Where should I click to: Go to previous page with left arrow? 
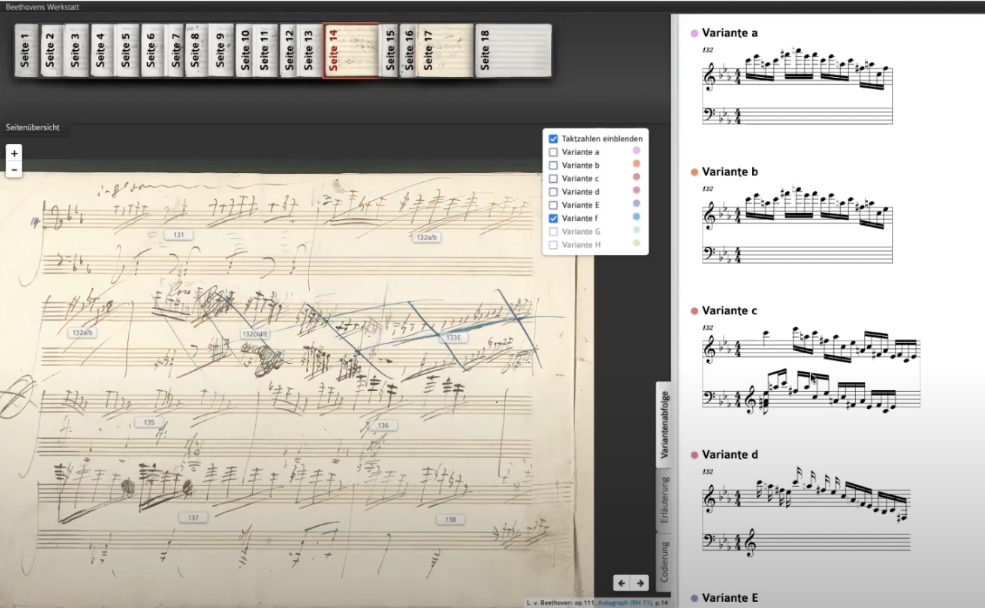621,583
